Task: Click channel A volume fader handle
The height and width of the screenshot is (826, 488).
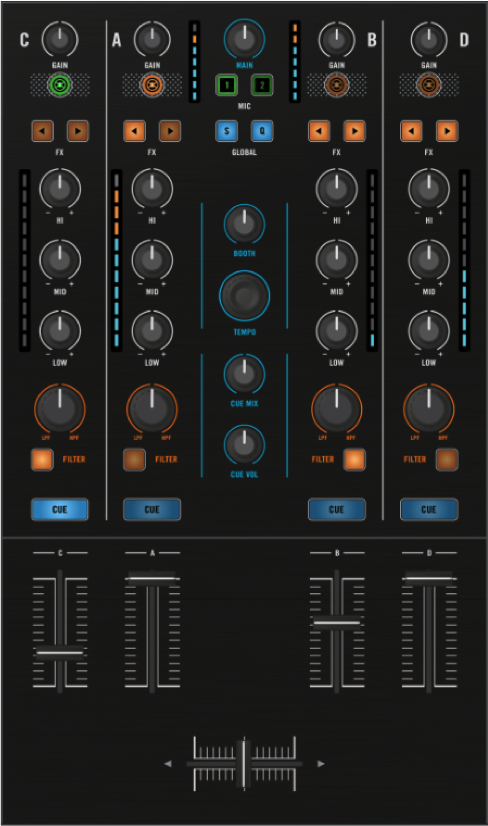Action: tap(152, 578)
